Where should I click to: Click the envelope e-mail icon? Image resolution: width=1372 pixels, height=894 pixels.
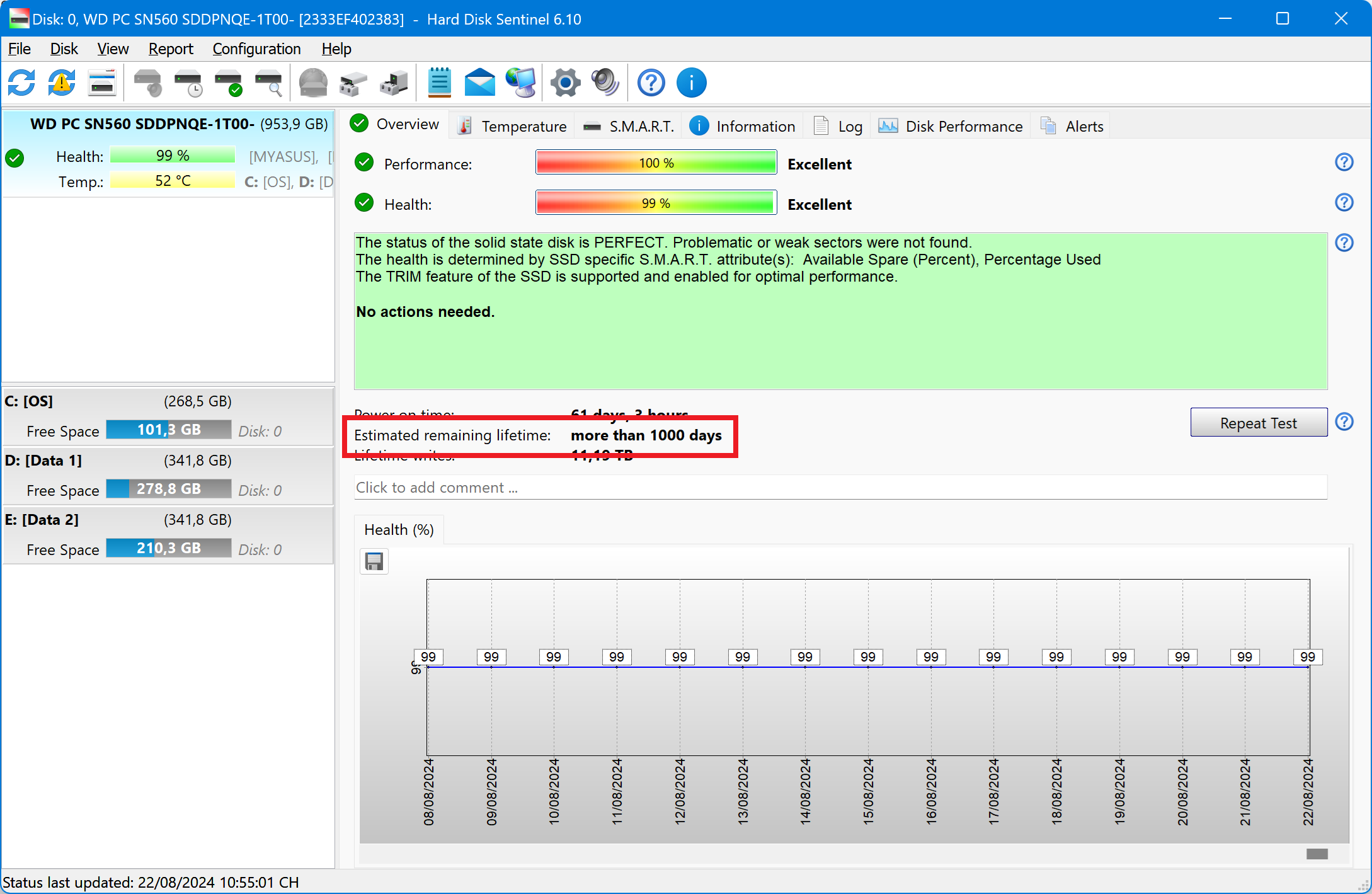[x=480, y=83]
